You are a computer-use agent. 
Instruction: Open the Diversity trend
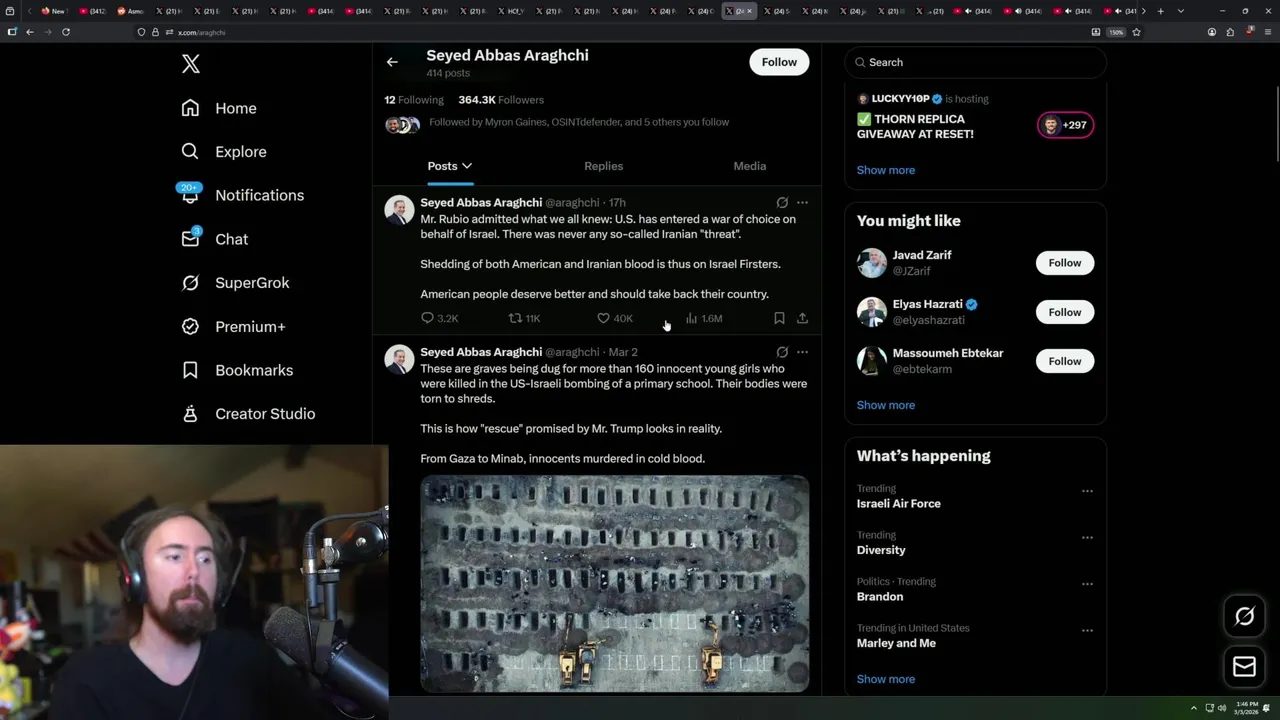(x=880, y=550)
